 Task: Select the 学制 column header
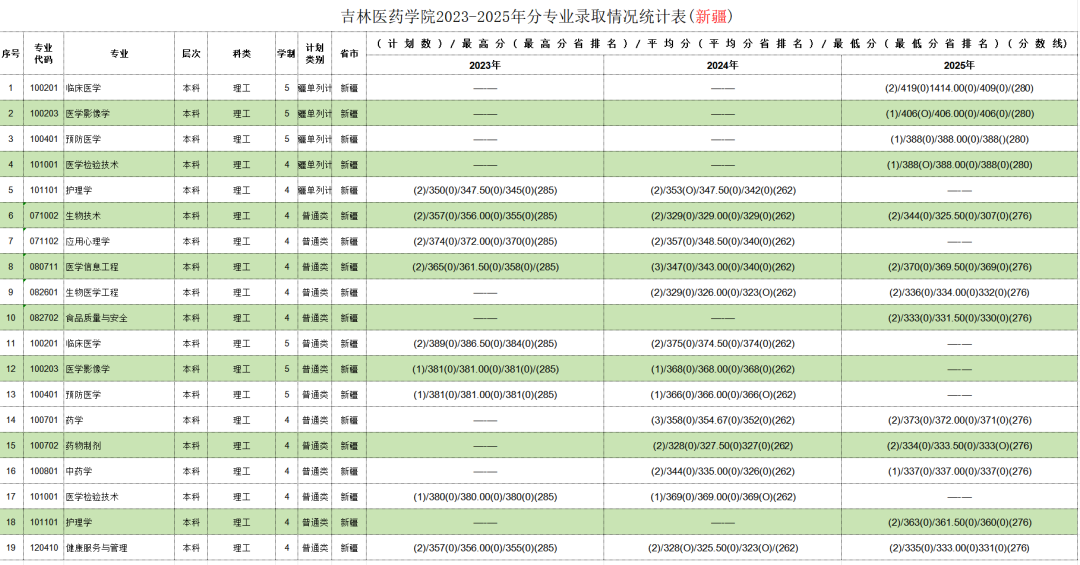(x=287, y=54)
